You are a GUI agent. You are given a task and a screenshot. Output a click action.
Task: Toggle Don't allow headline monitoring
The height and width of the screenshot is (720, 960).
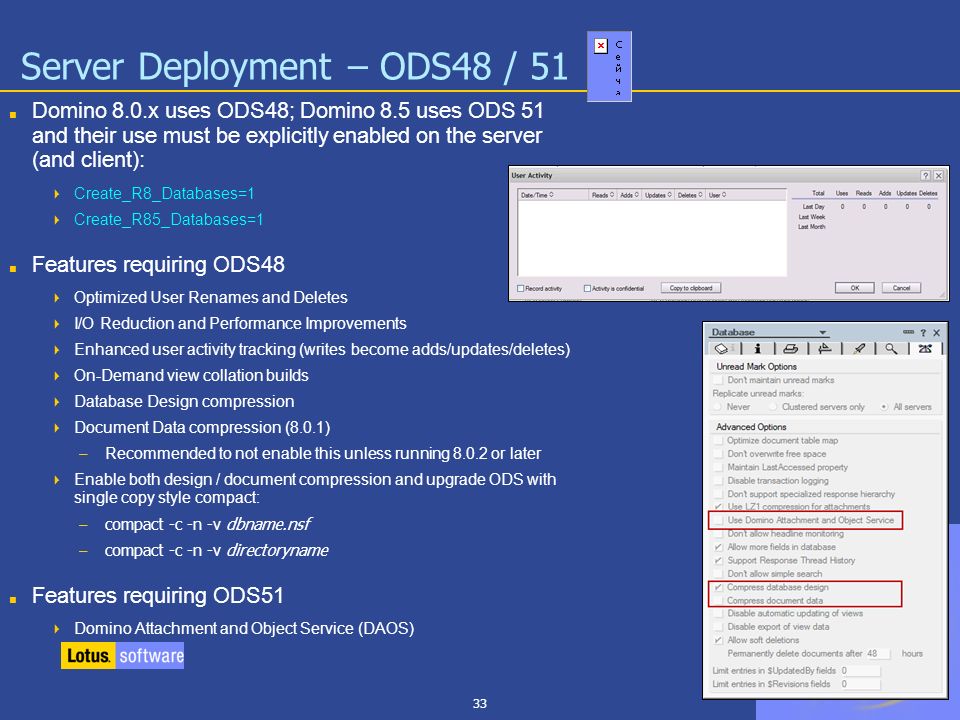point(719,534)
